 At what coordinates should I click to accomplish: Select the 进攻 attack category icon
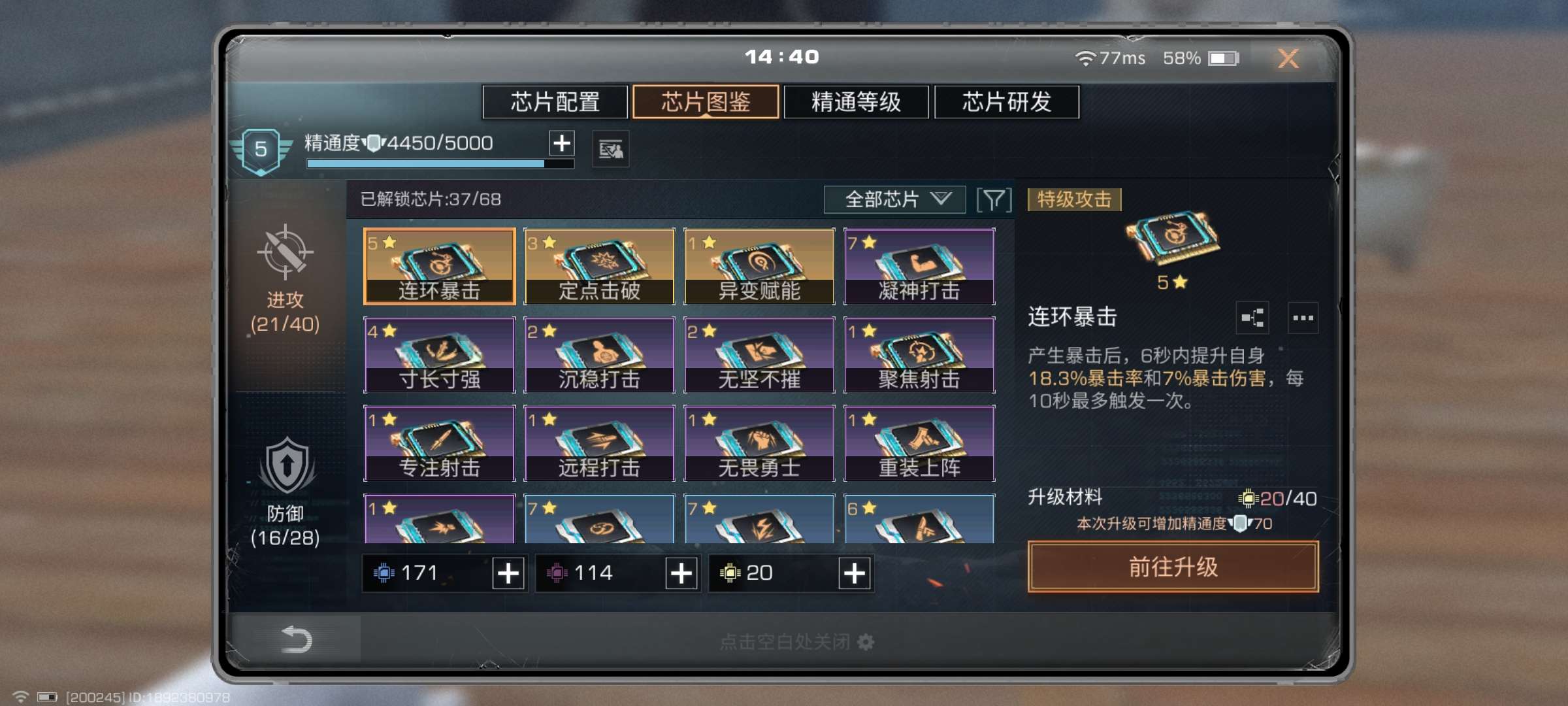point(285,252)
